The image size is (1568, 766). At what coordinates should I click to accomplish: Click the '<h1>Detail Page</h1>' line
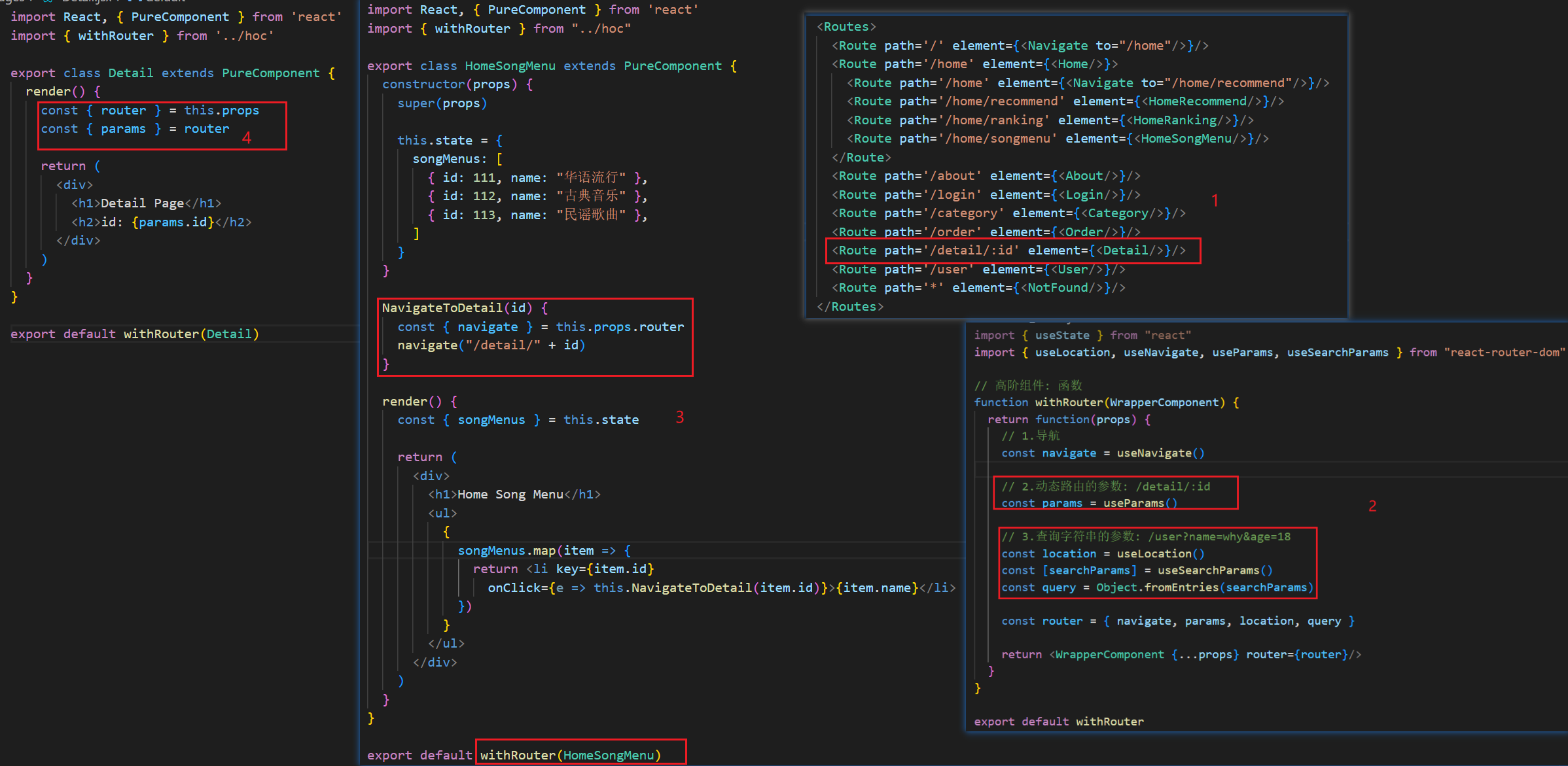coord(147,203)
